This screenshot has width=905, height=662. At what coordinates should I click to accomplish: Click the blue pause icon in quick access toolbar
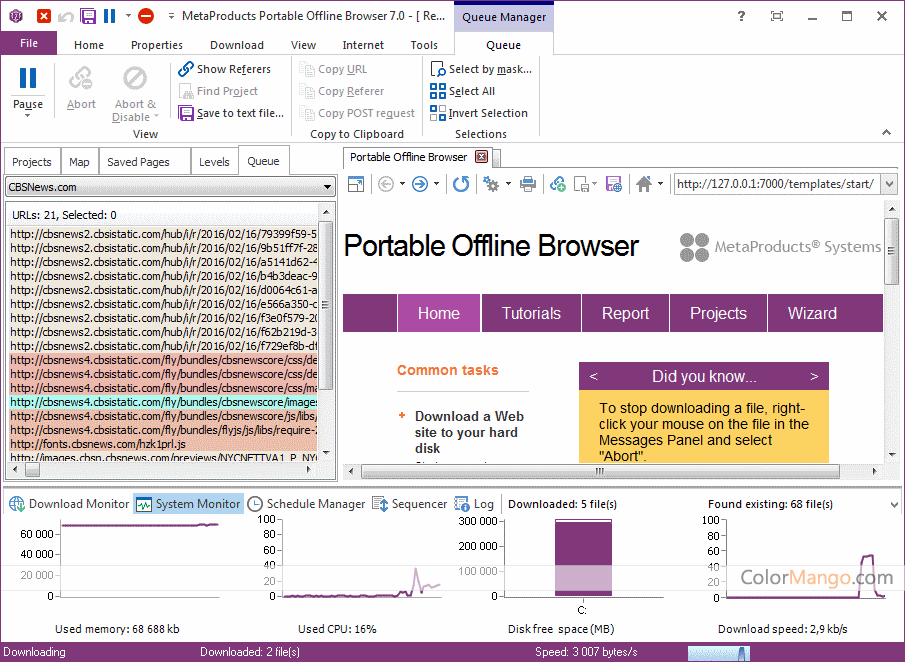coord(109,16)
